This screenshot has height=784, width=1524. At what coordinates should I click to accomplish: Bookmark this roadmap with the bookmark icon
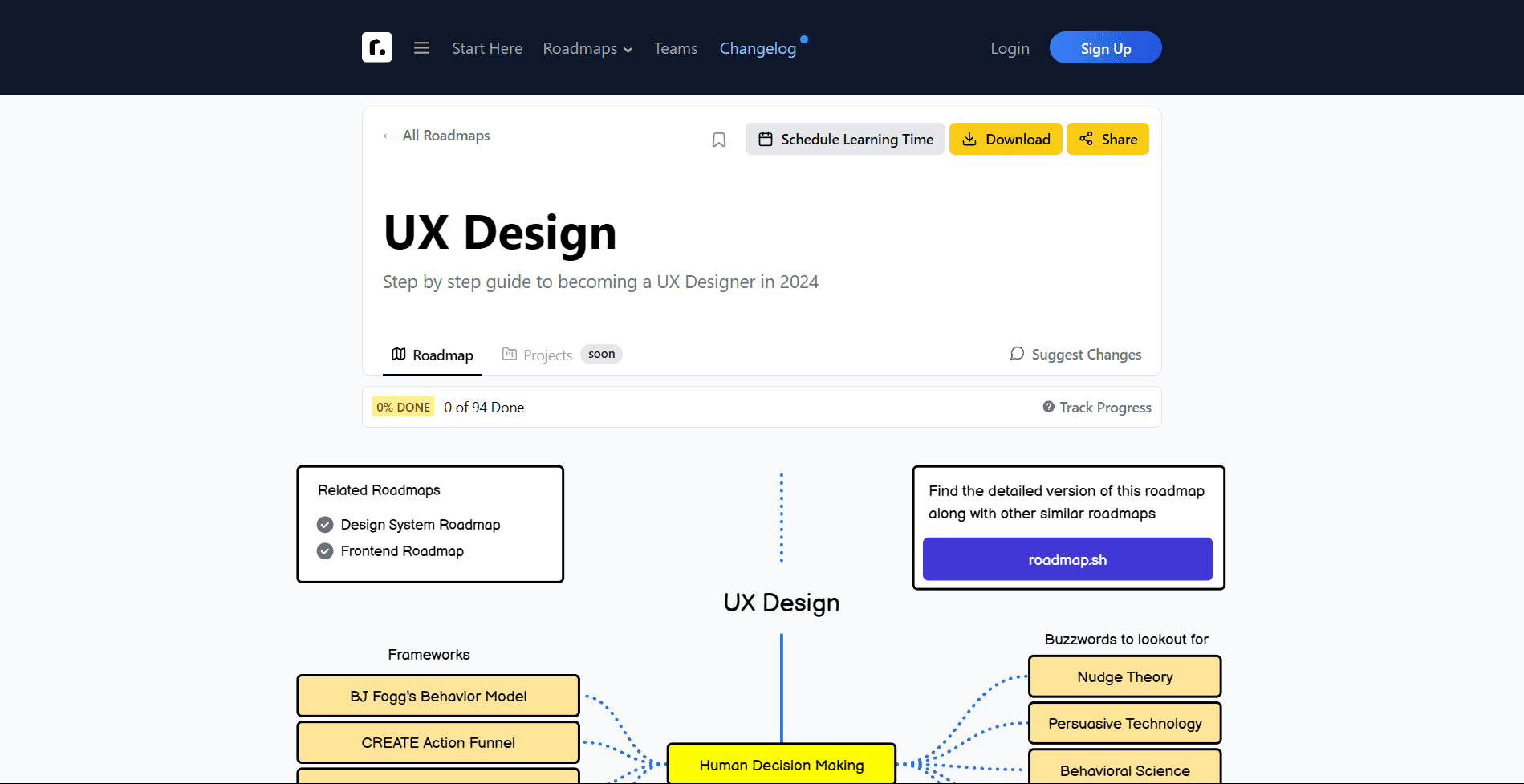pyautogui.click(x=719, y=140)
